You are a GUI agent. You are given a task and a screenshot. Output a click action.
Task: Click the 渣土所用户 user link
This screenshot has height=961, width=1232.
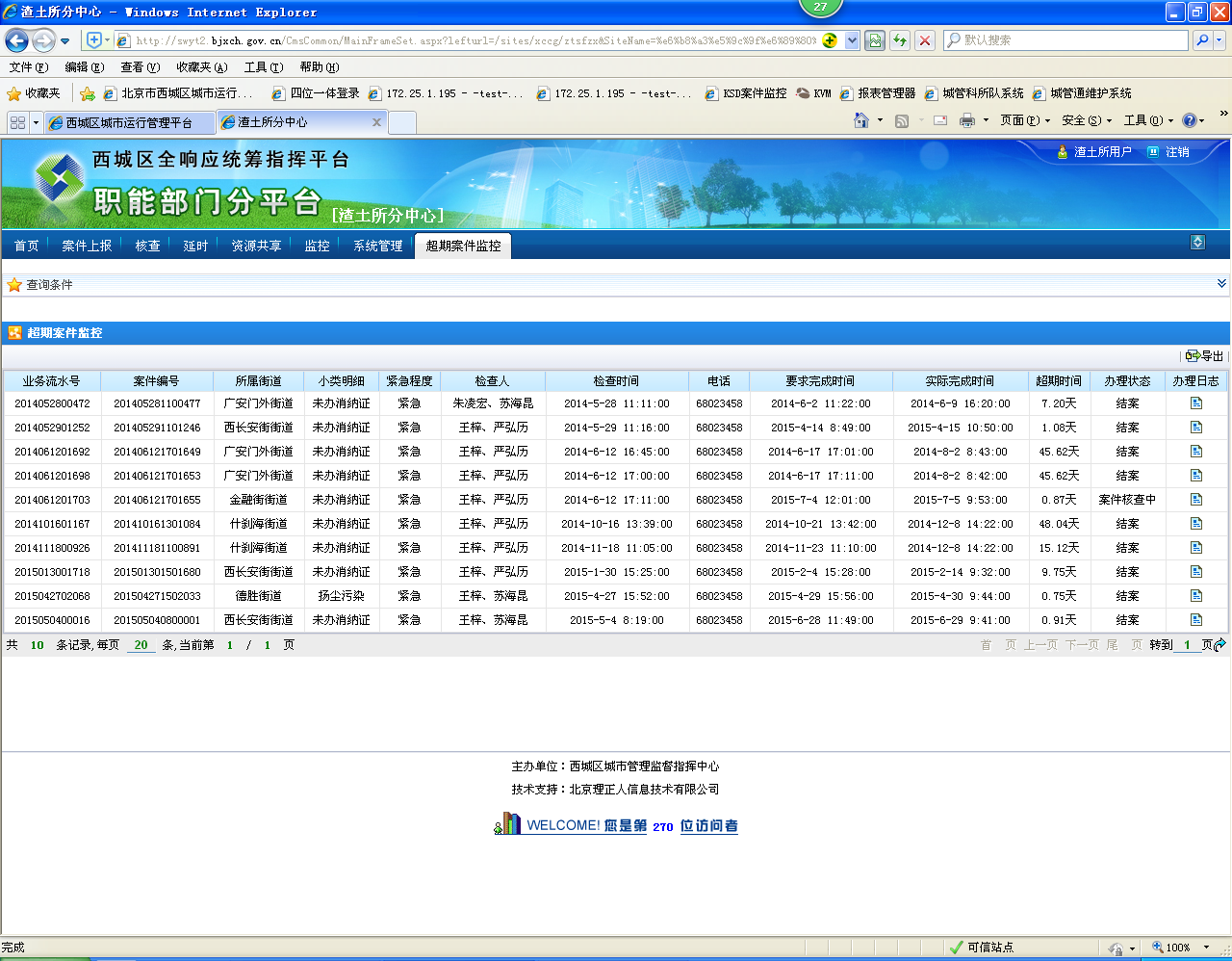tap(1102, 152)
